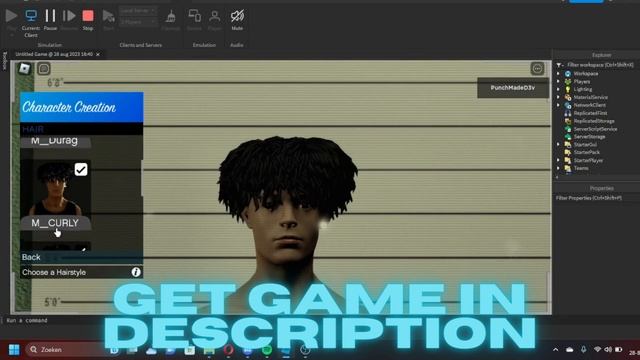Close the Untitled Game document tab
This screenshot has width=640, height=360.
(x=98, y=54)
